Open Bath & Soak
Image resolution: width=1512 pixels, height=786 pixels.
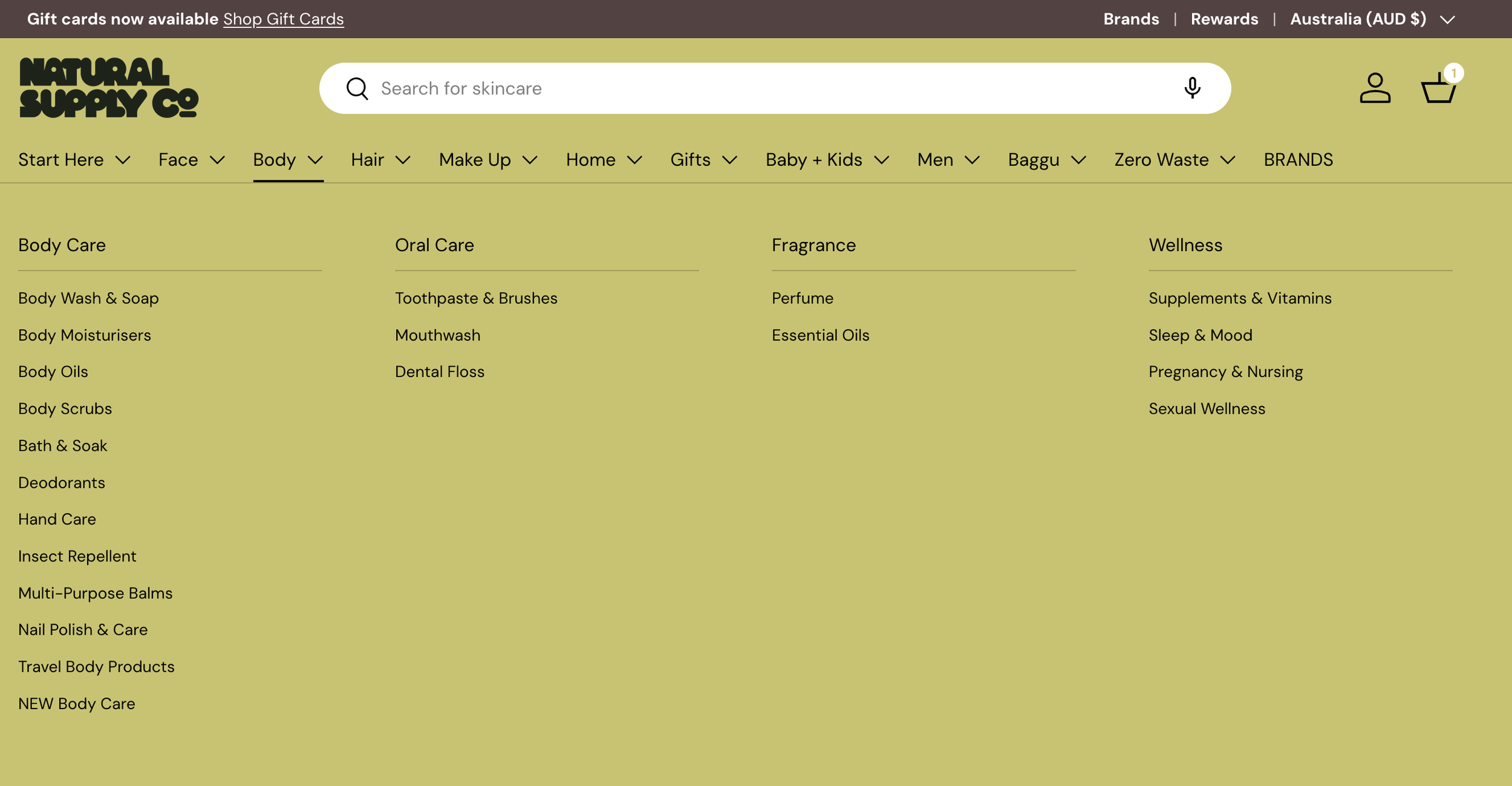point(62,446)
